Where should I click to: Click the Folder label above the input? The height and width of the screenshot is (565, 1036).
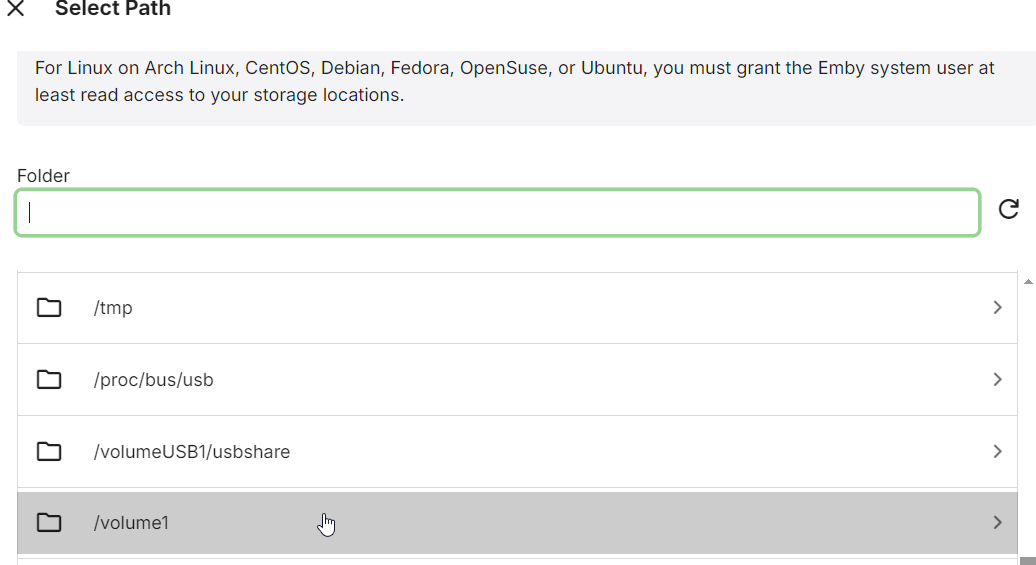coord(43,176)
